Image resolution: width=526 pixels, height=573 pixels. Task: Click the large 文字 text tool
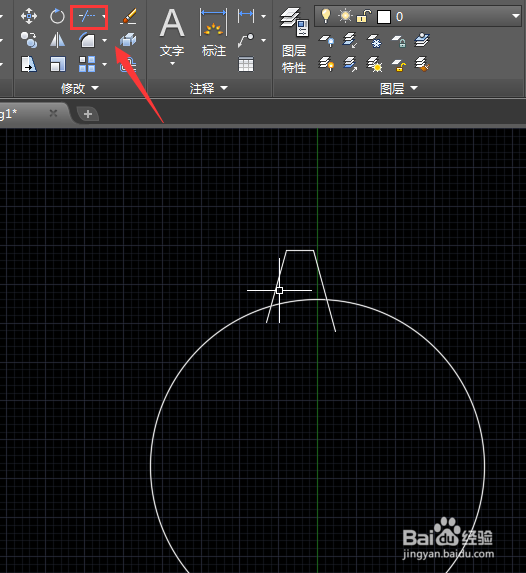click(x=172, y=32)
